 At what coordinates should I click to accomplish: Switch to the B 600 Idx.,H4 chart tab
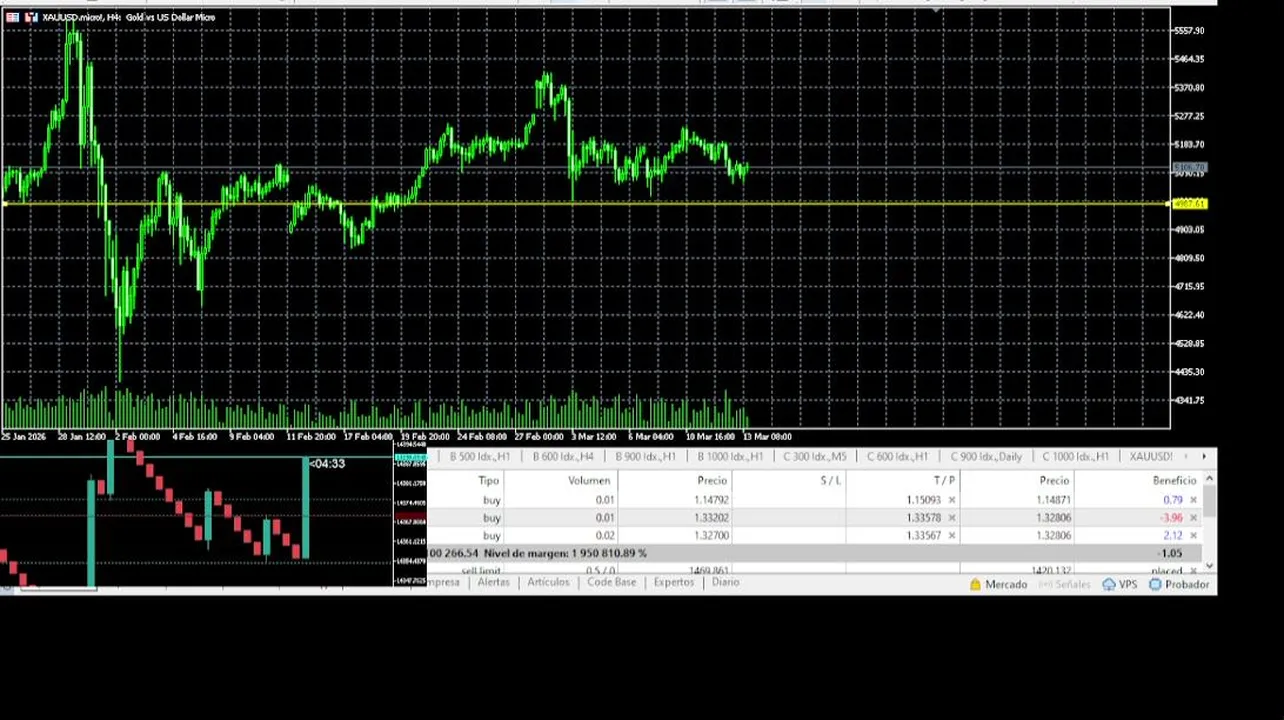(563, 456)
